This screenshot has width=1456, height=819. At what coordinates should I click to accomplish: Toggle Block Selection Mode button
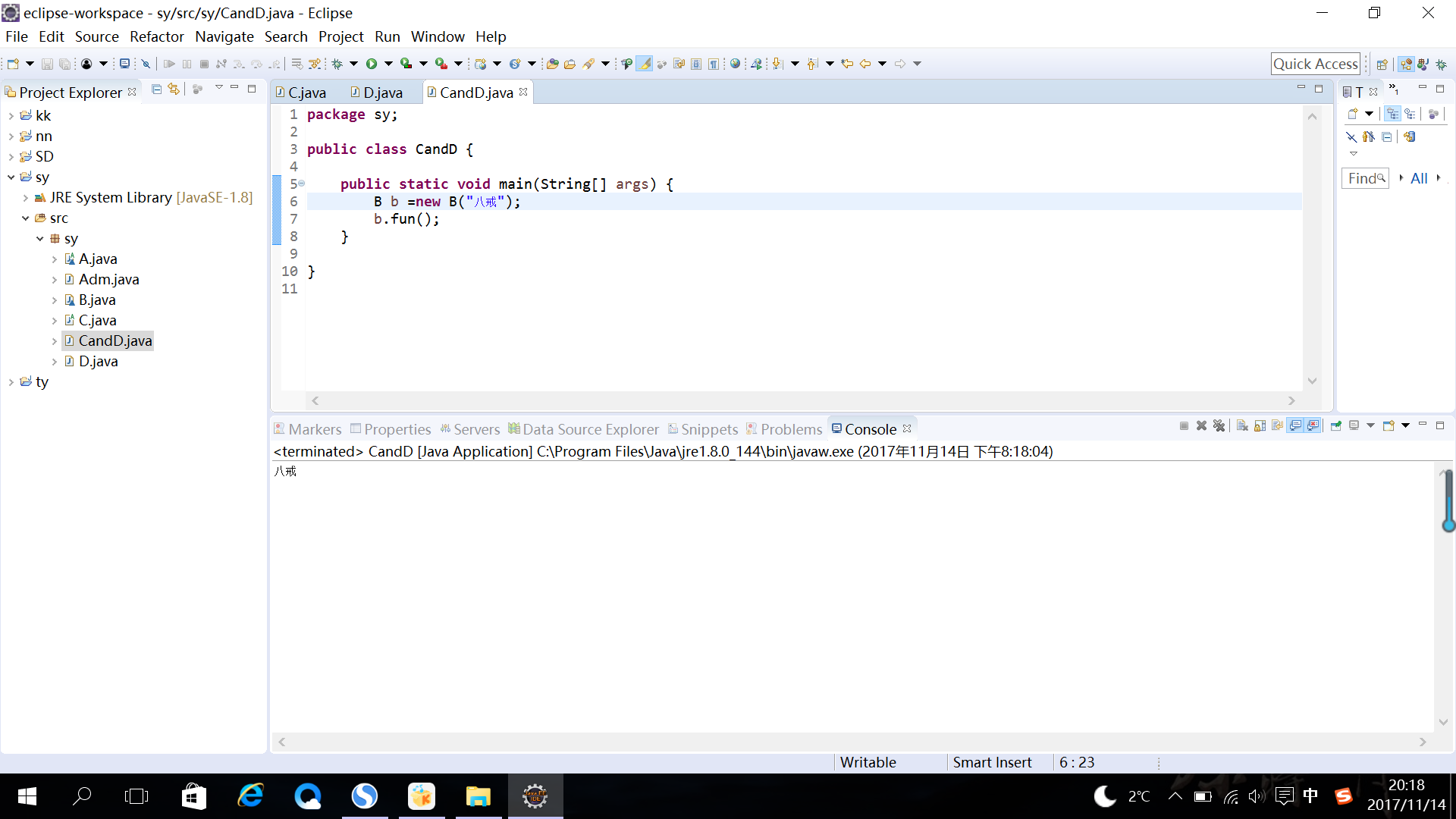coord(696,64)
